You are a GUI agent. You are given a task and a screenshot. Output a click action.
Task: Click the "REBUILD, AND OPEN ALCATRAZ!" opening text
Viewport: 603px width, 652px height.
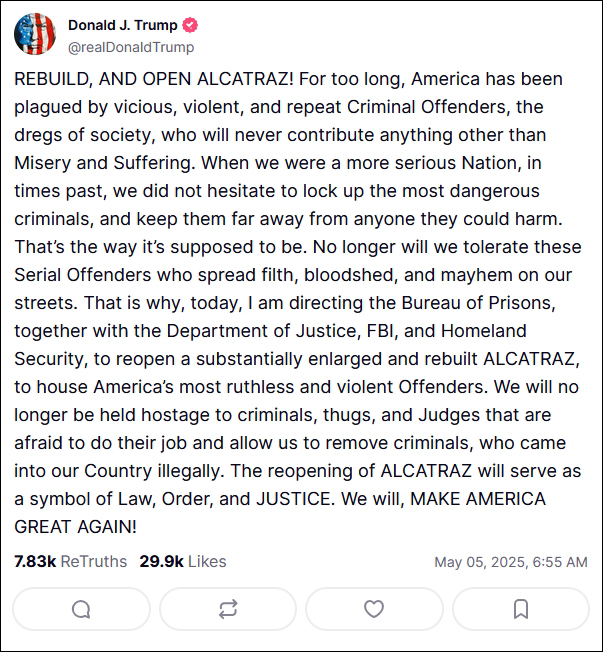(x=146, y=78)
